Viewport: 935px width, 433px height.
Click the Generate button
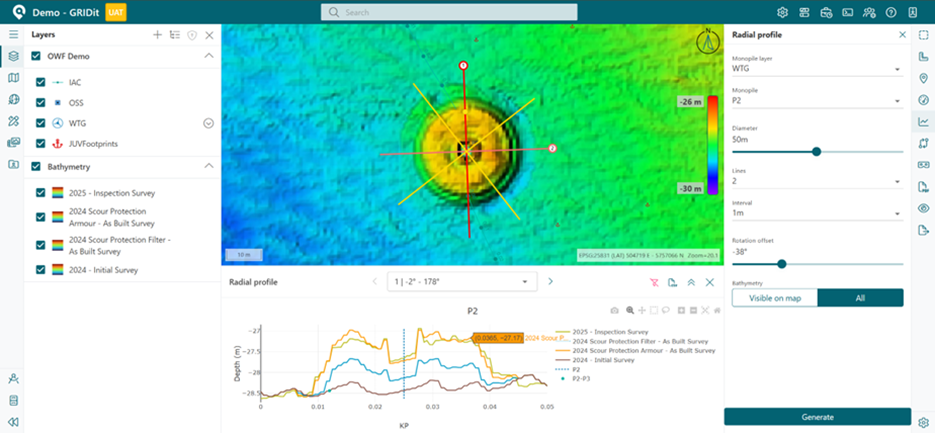click(818, 417)
